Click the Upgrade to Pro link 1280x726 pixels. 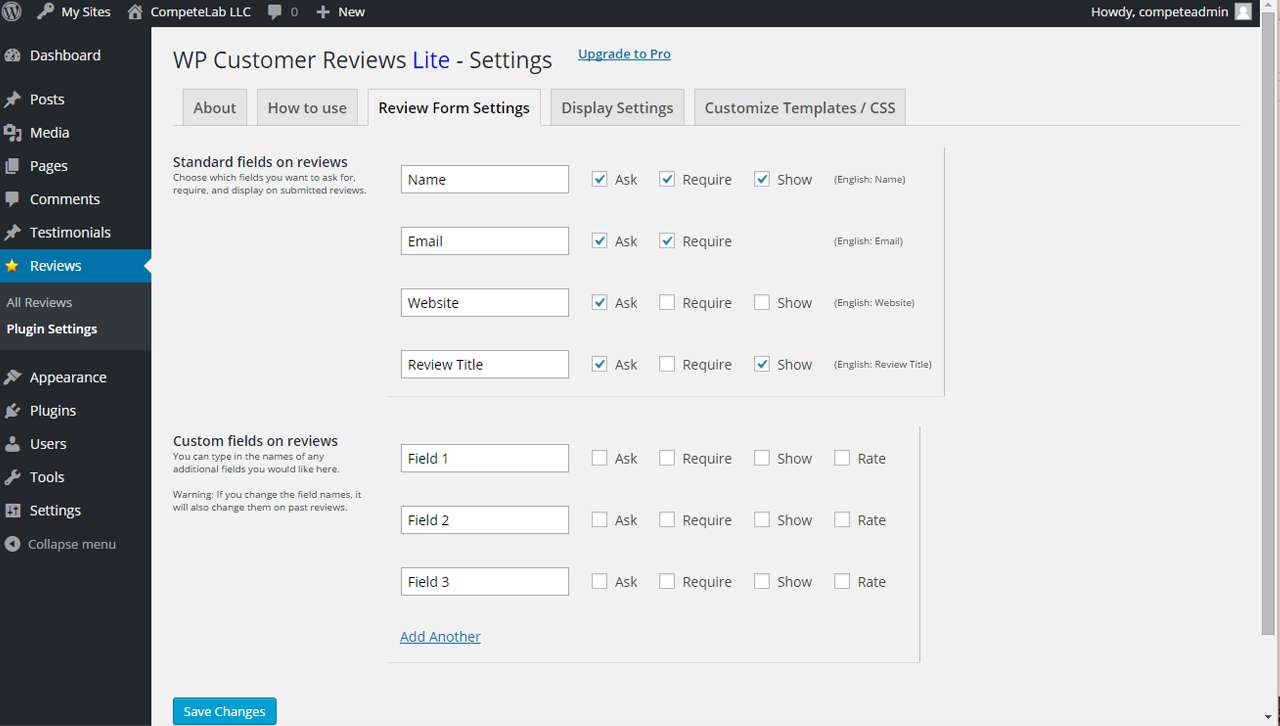click(x=624, y=54)
